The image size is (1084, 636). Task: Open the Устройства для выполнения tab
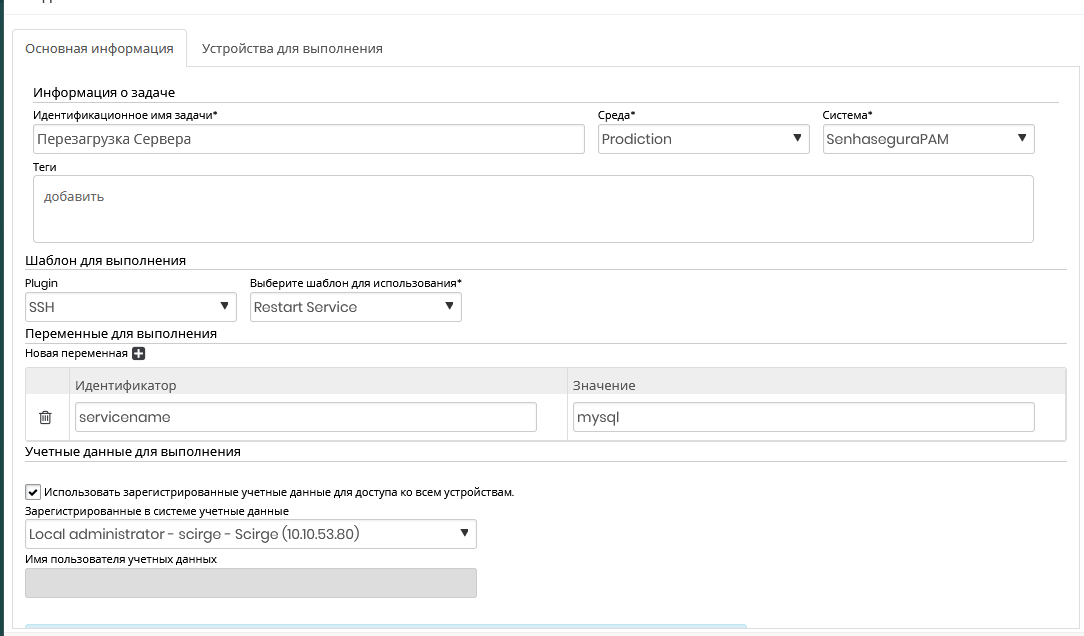coord(292,48)
